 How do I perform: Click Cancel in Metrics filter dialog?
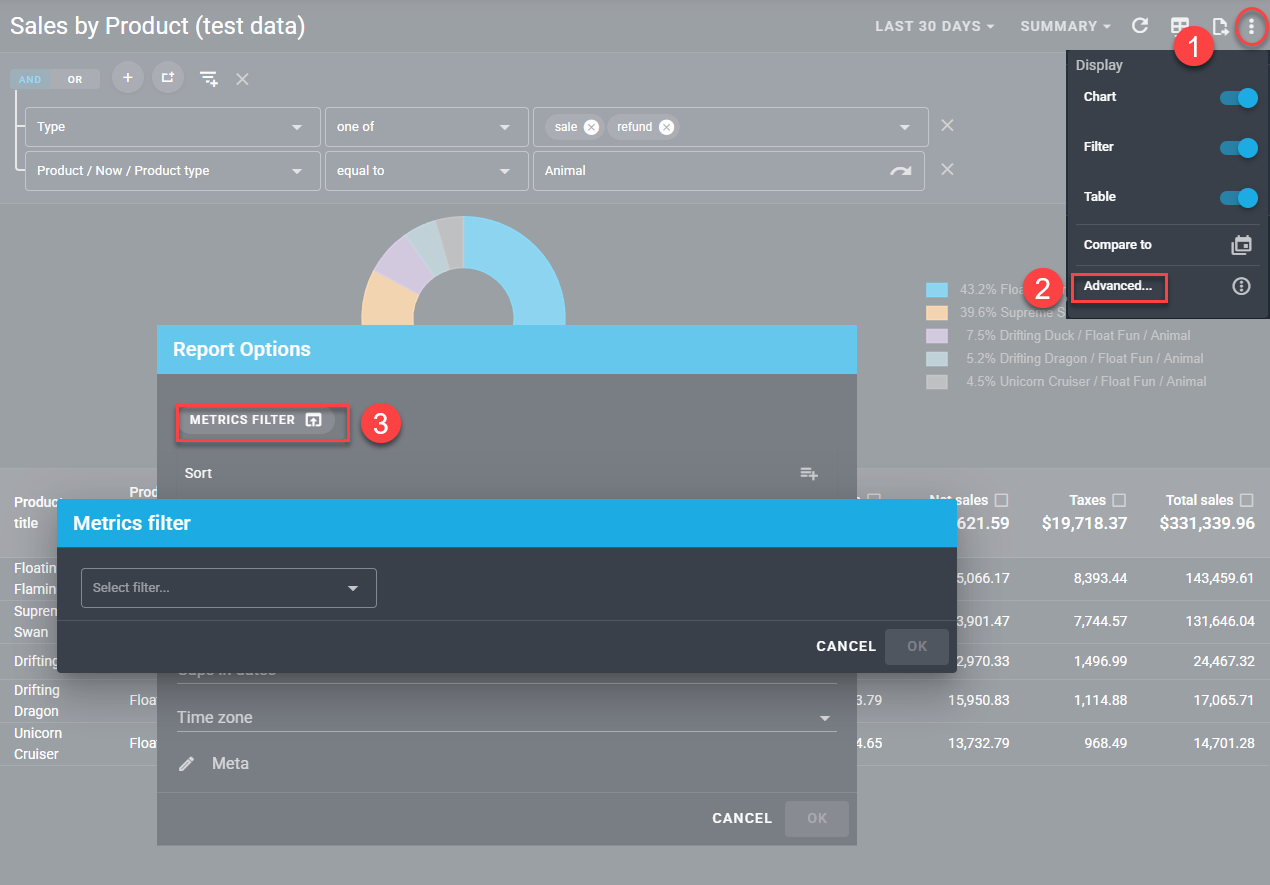(x=845, y=646)
